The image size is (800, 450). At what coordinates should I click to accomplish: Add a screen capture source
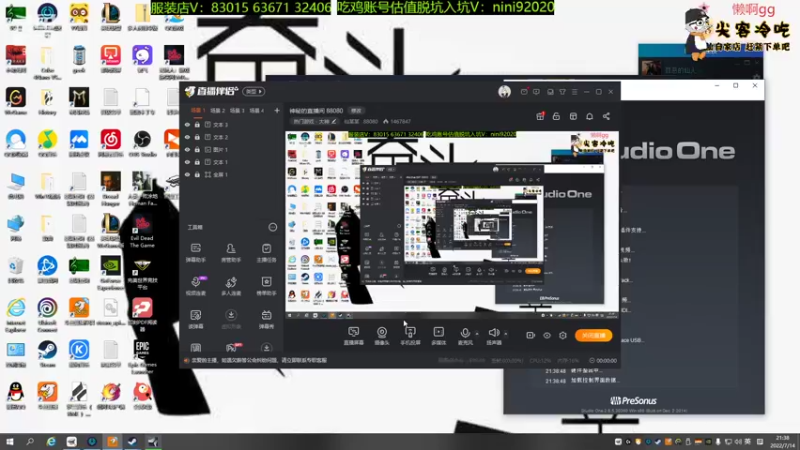coord(354,336)
